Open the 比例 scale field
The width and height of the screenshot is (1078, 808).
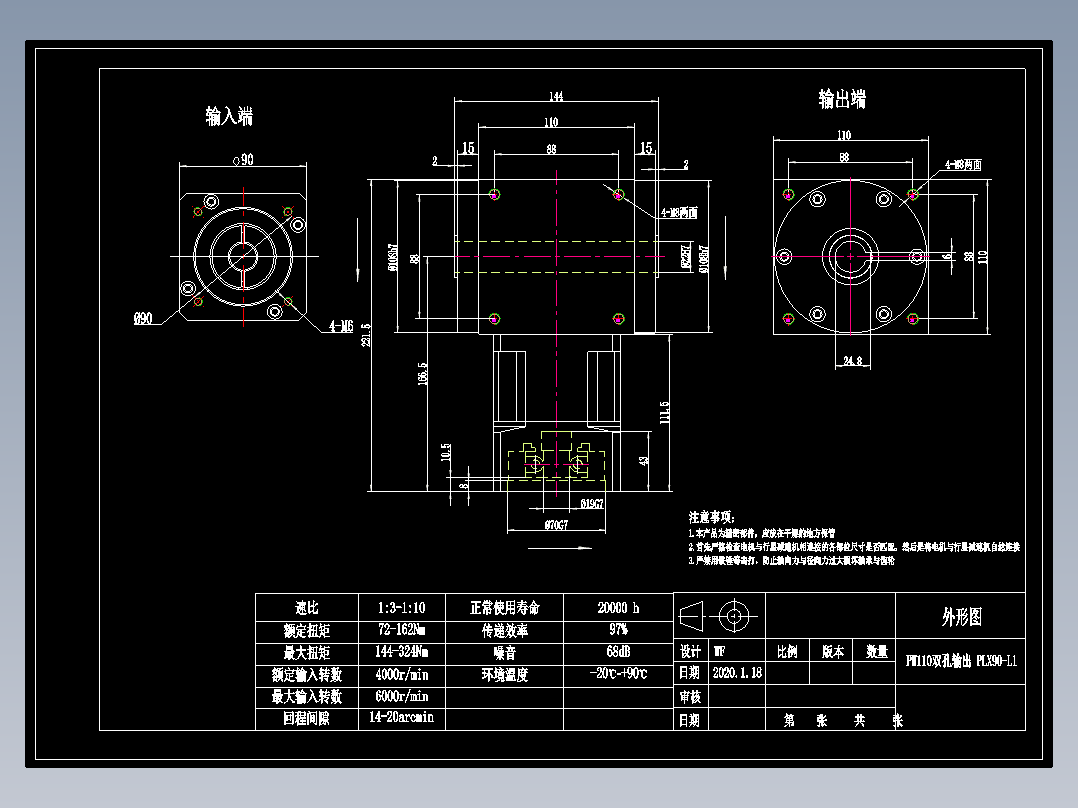coord(787,649)
